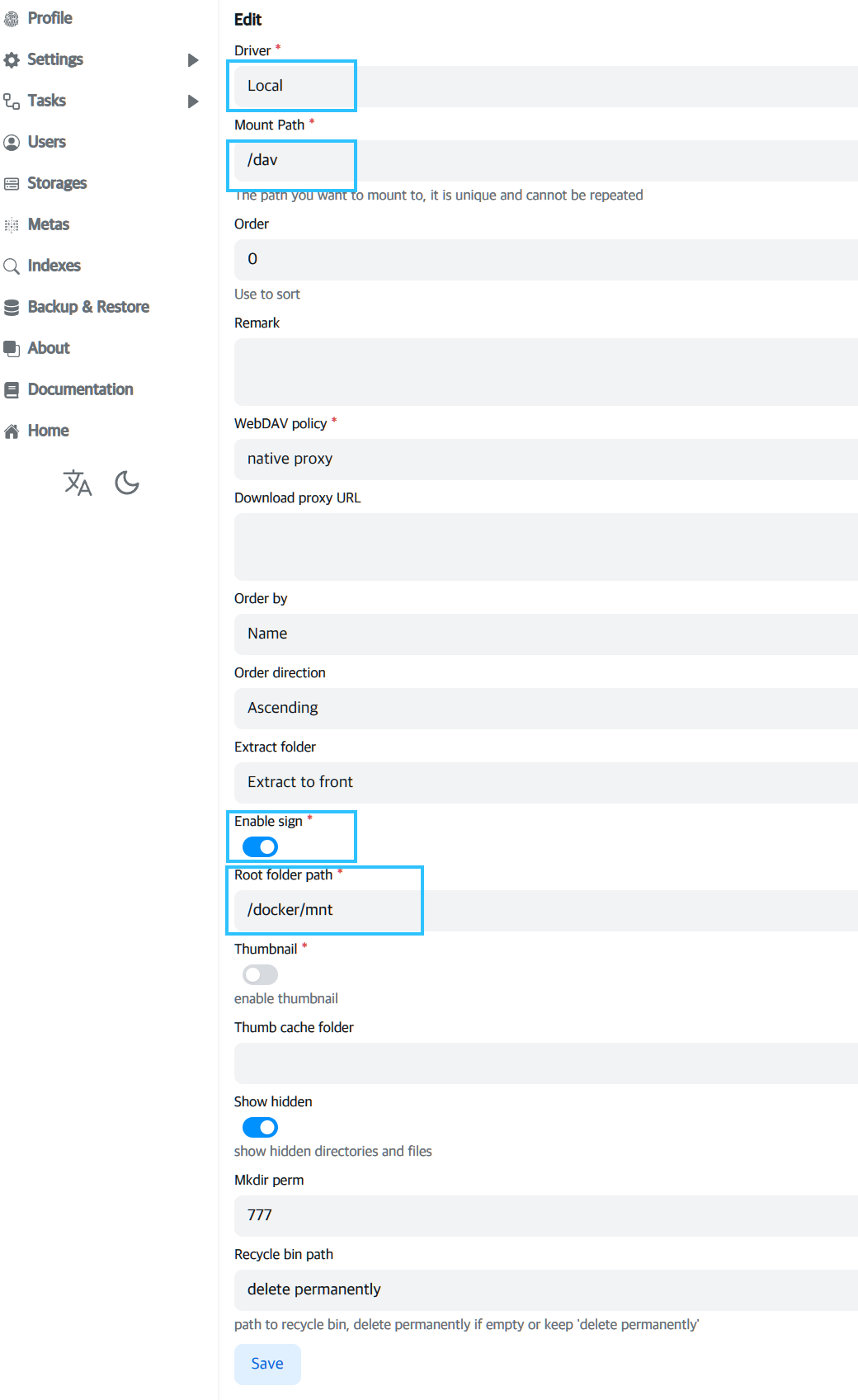
Task: Open the WebDAV policy native proxy dropdown
Action: 546,459
